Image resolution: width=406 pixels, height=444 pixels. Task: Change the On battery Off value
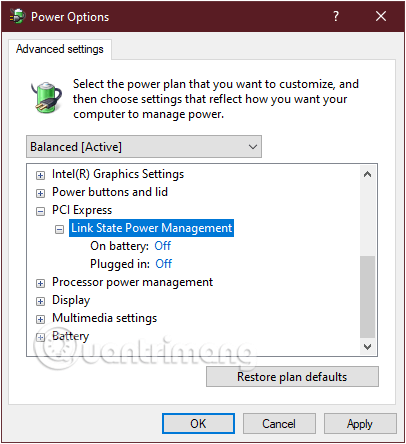(163, 246)
